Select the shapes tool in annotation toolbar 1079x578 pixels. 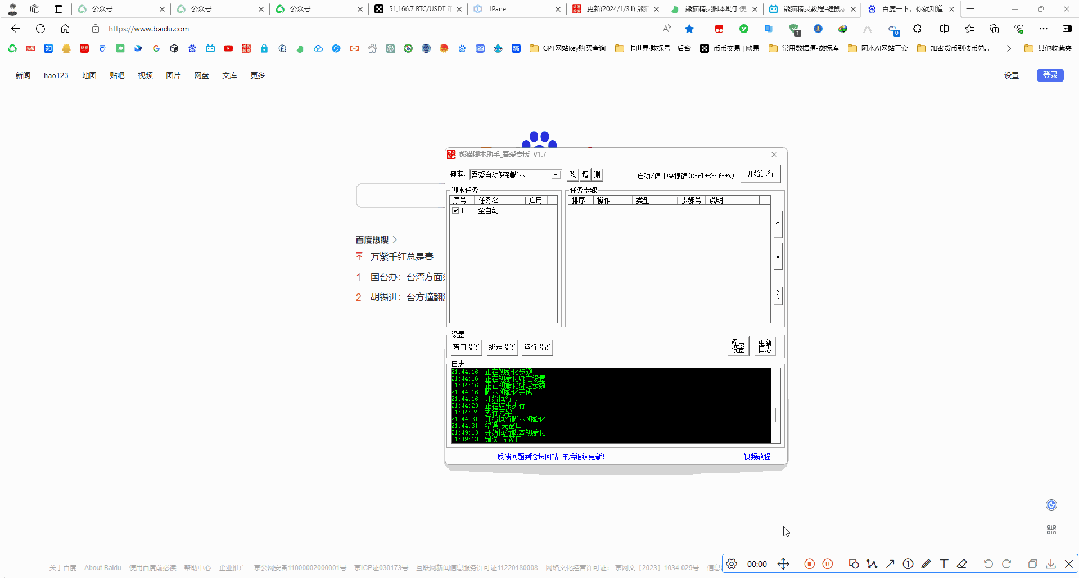click(854, 564)
